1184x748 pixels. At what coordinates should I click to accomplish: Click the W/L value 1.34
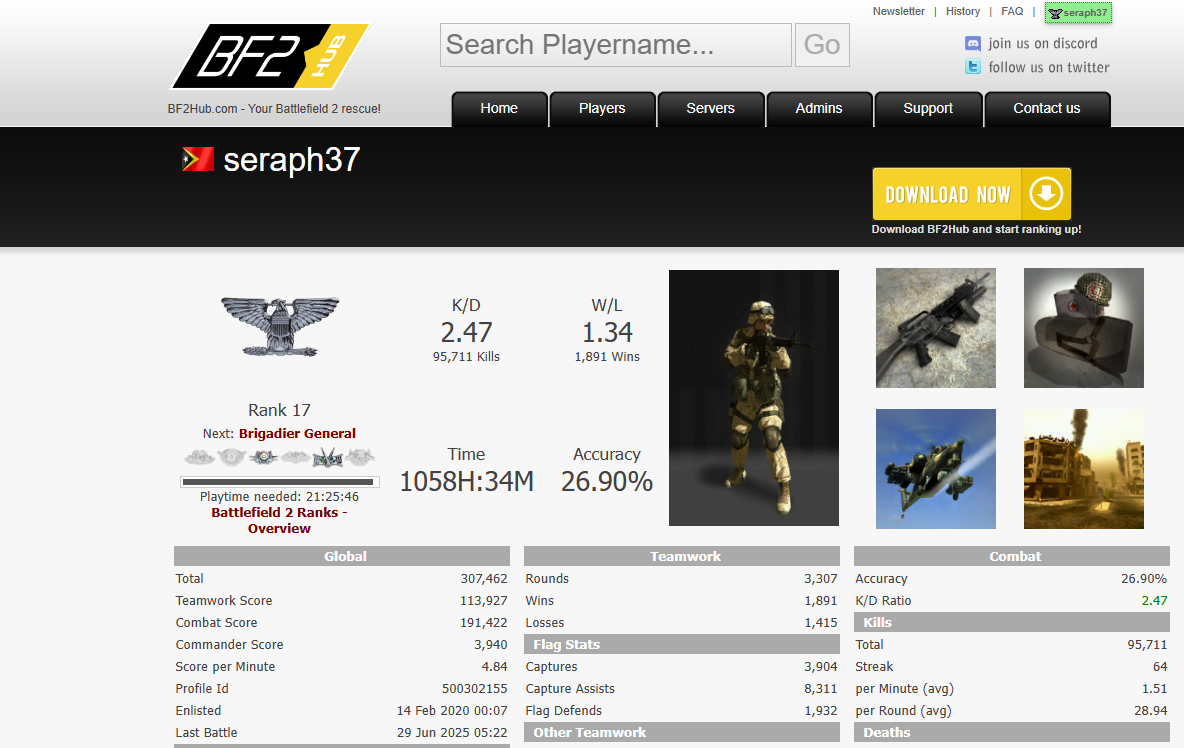pyautogui.click(x=607, y=332)
